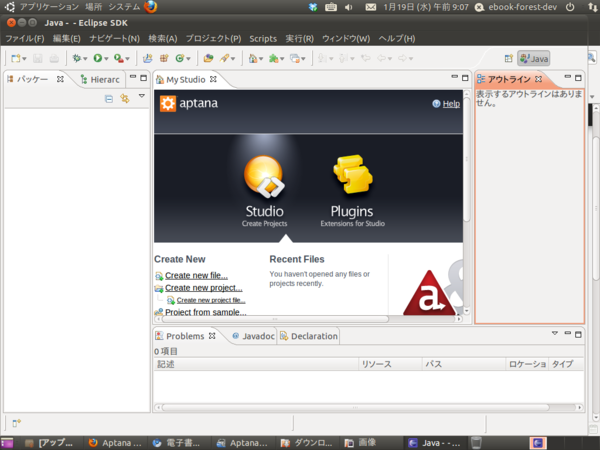Click My Studio horizontal scrollbar
Viewport: 600px width, 450px height.
pos(275,319)
